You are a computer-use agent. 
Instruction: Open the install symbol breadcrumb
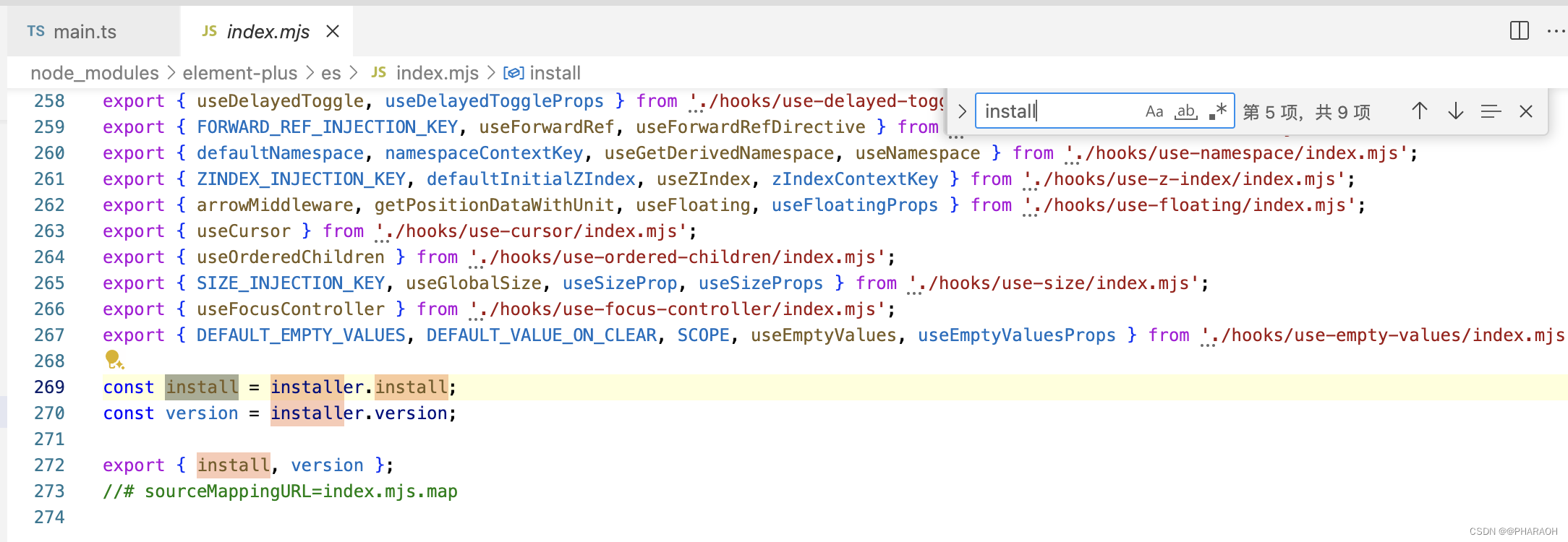point(542,73)
